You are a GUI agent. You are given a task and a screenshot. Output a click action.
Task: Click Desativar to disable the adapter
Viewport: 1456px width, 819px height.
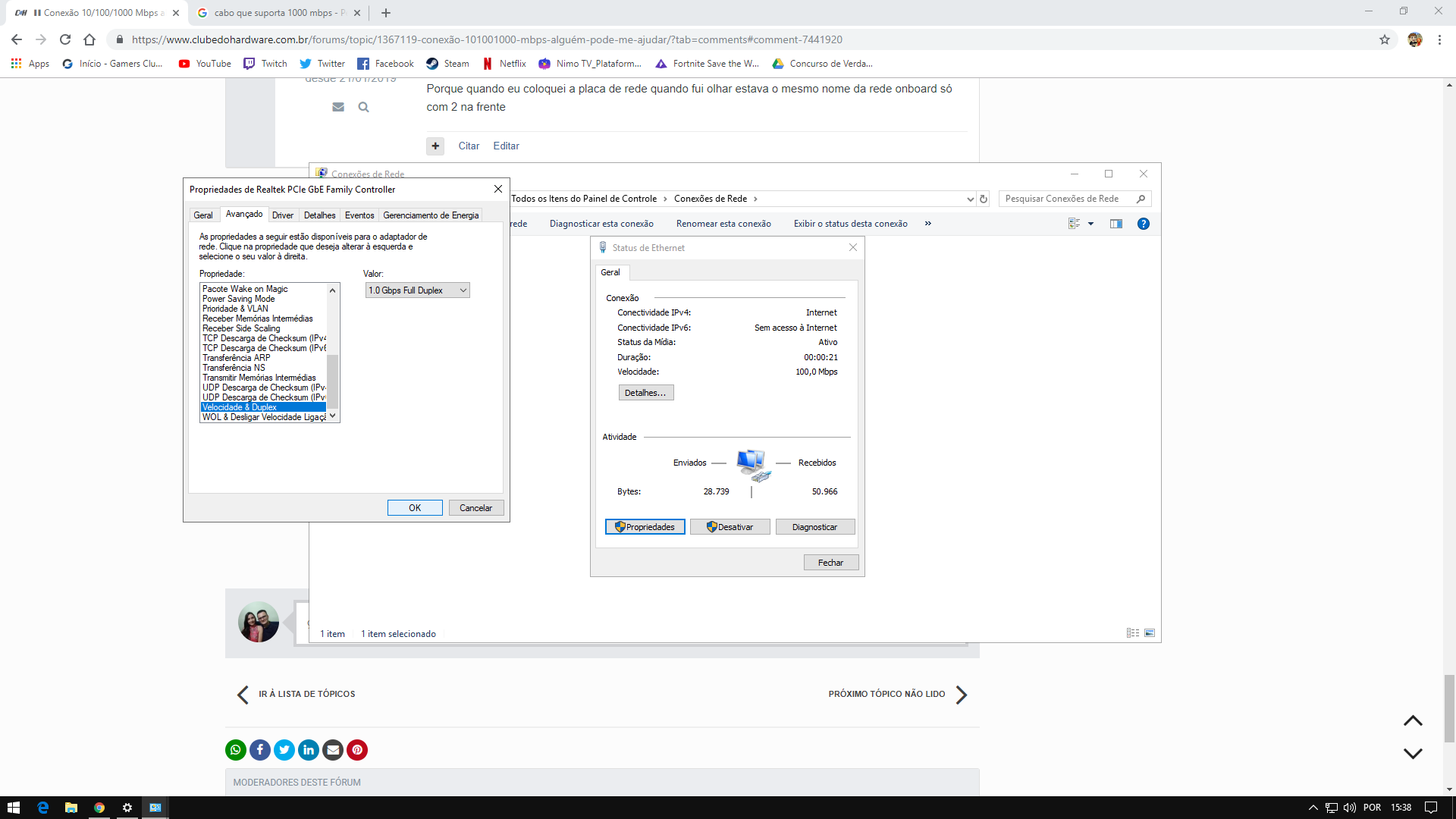point(730,527)
